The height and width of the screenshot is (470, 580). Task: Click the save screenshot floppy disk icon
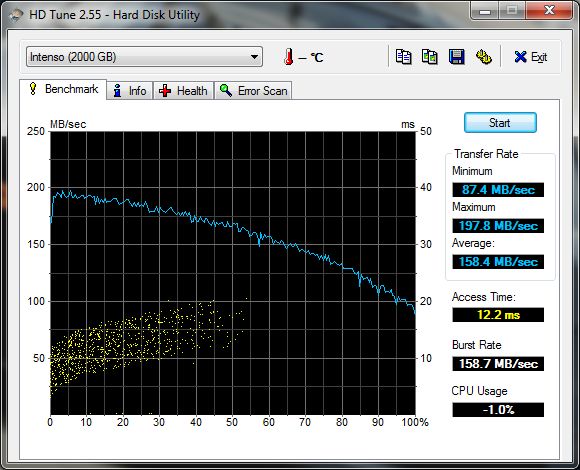pos(456,57)
